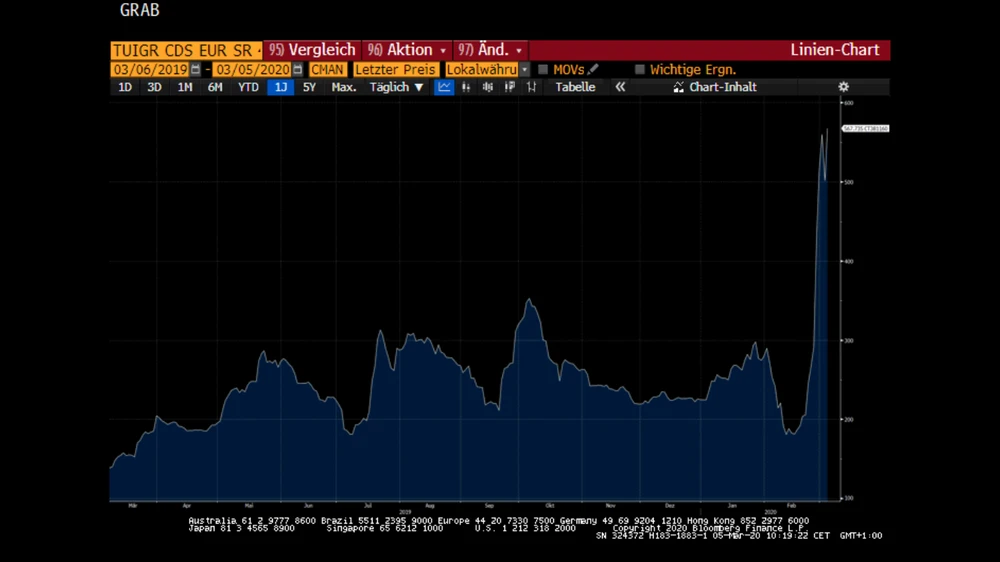This screenshot has height=562, width=1000.
Task: Open the Änd. menu
Action: (491, 50)
